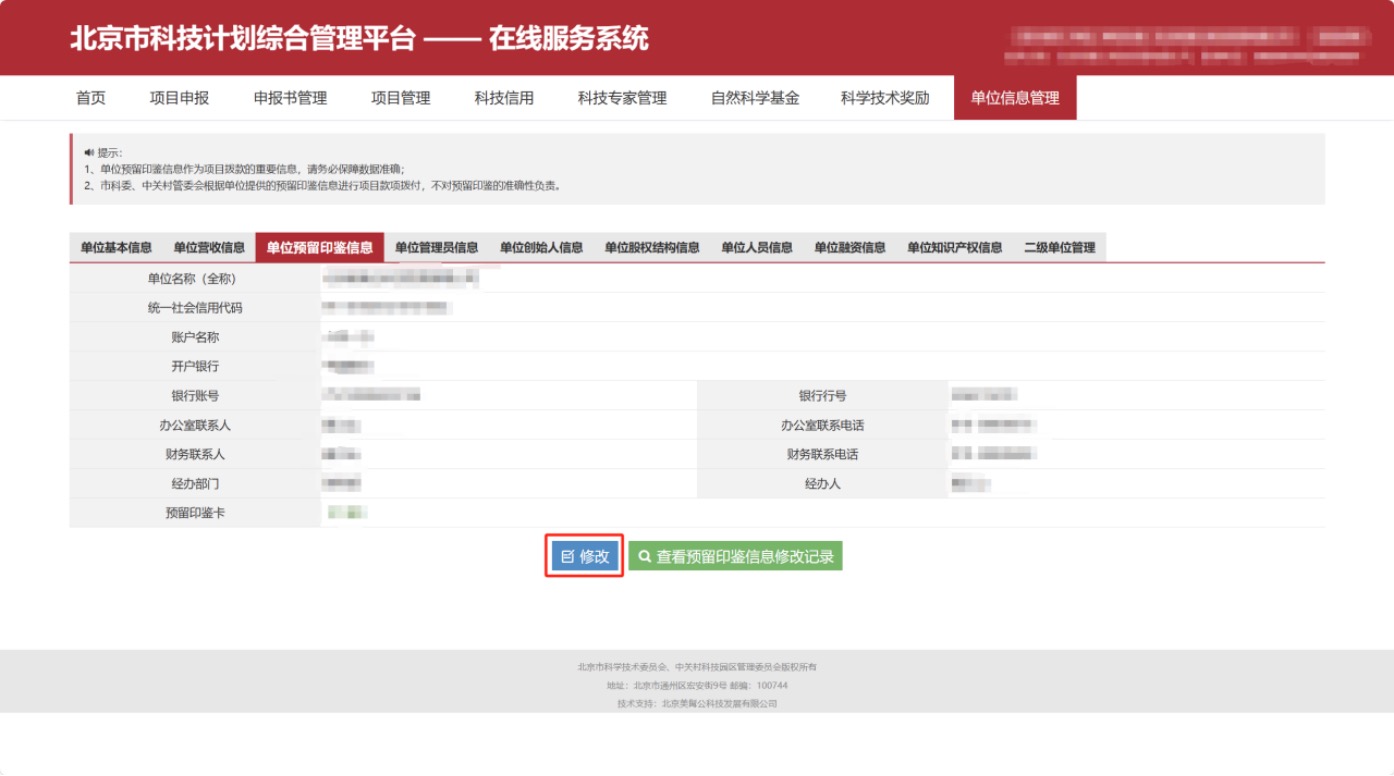Switch to 单位股权结构信息 tab
This screenshot has height=776, width=1394.
[652, 248]
